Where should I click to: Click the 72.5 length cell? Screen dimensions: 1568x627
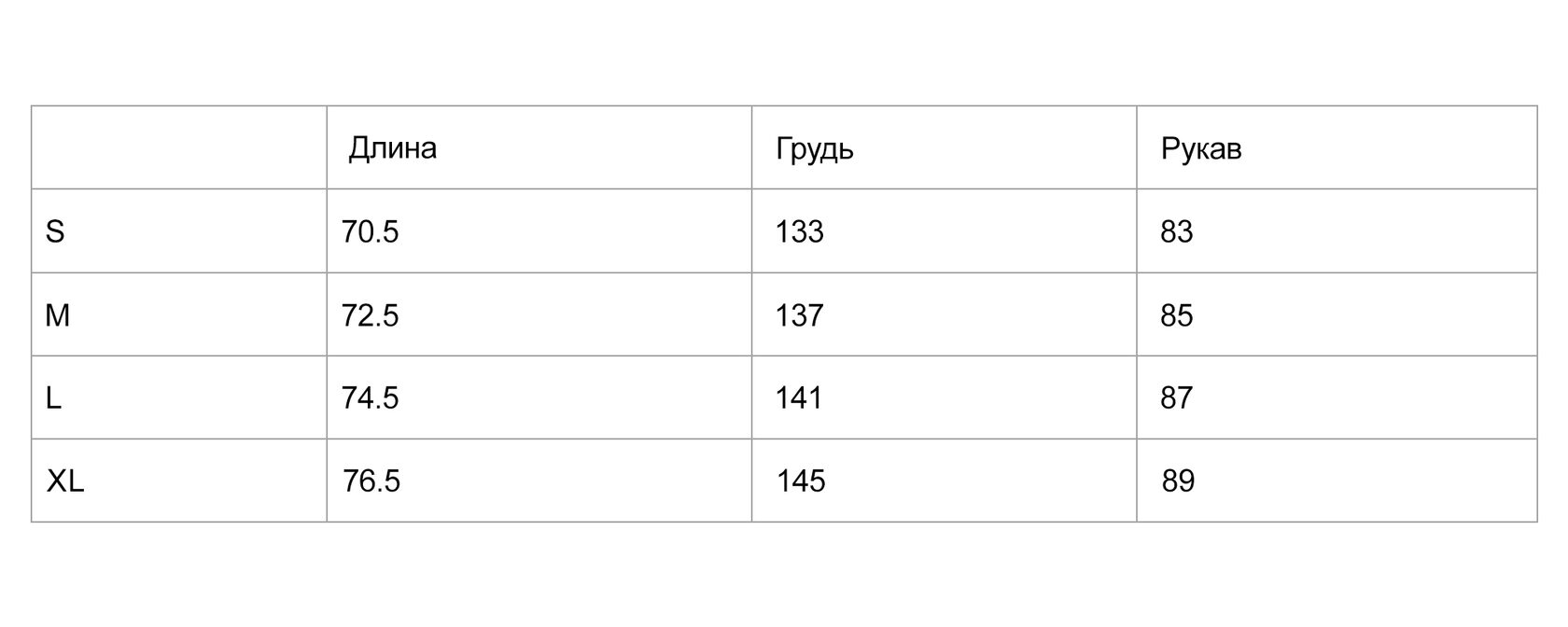(x=370, y=315)
